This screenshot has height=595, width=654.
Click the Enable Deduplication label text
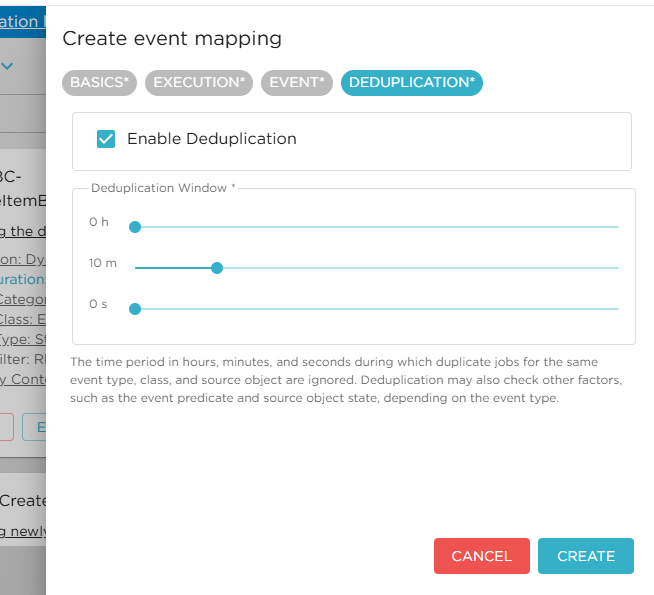(211, 139)
